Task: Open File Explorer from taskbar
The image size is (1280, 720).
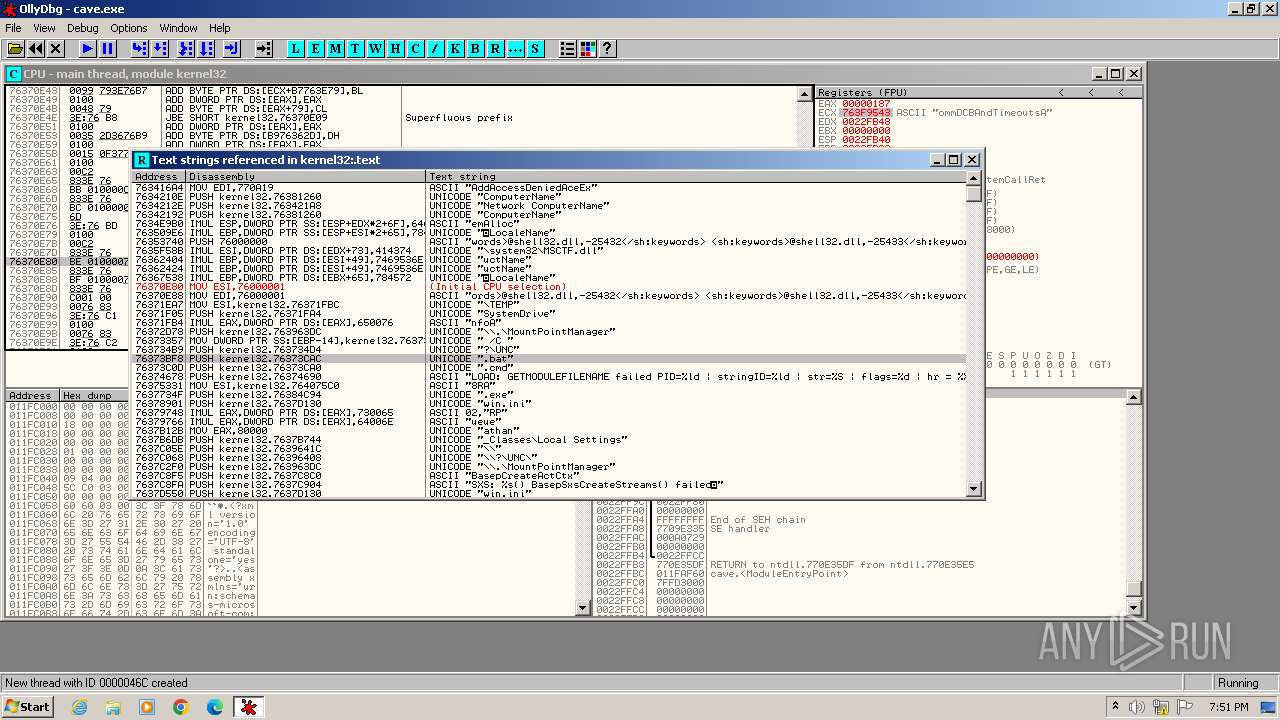Action: click(113, 707)
